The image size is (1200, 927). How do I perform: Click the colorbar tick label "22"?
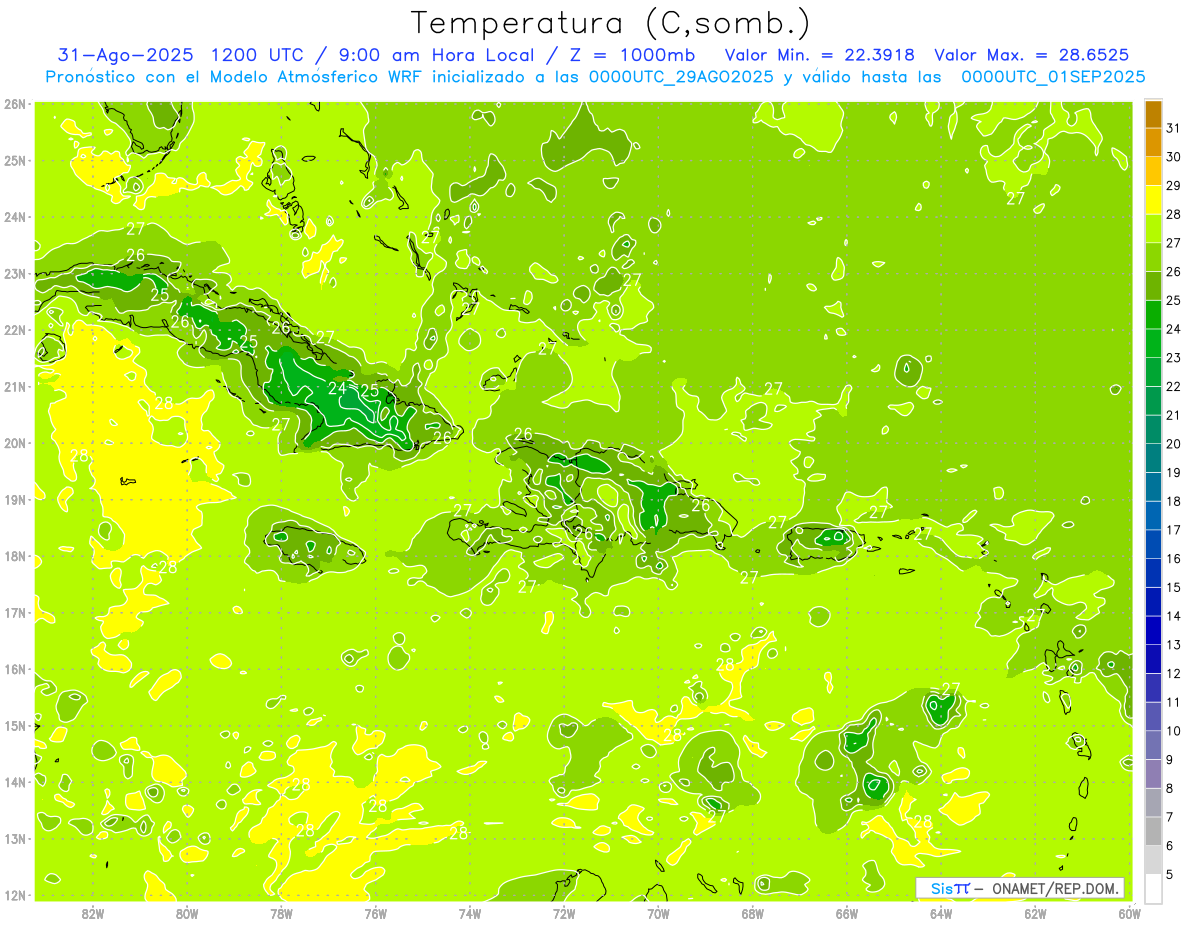pyautogui.click(x=1174, y=387)
